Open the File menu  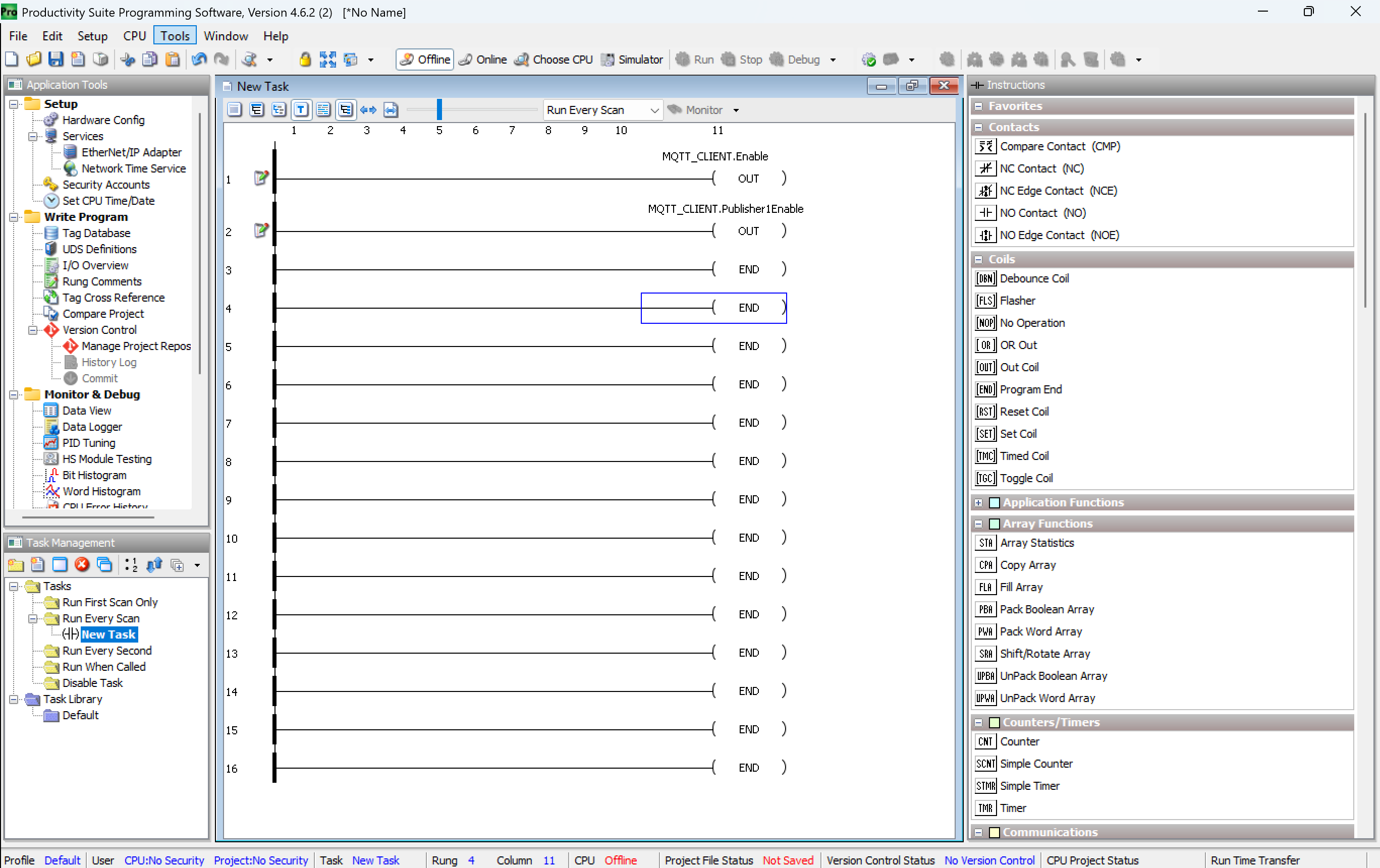pos(18,35)
